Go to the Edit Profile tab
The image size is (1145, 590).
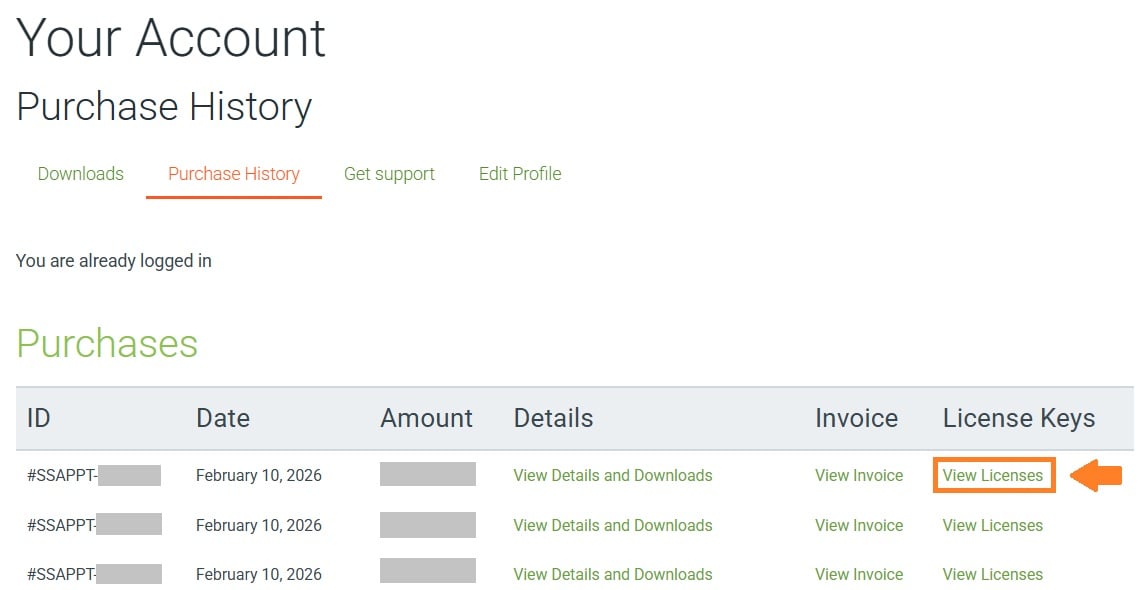click(x=520, y=174)
